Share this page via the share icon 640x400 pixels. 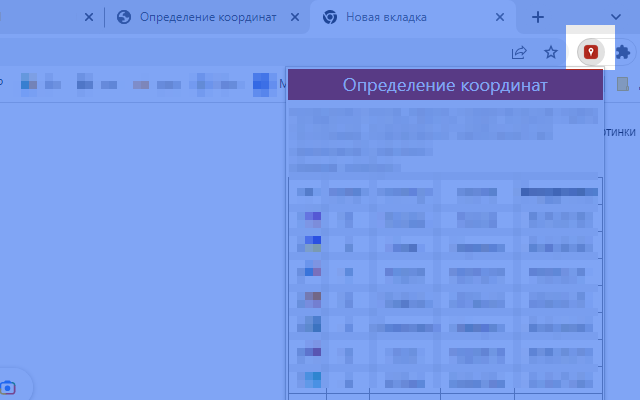519,52
